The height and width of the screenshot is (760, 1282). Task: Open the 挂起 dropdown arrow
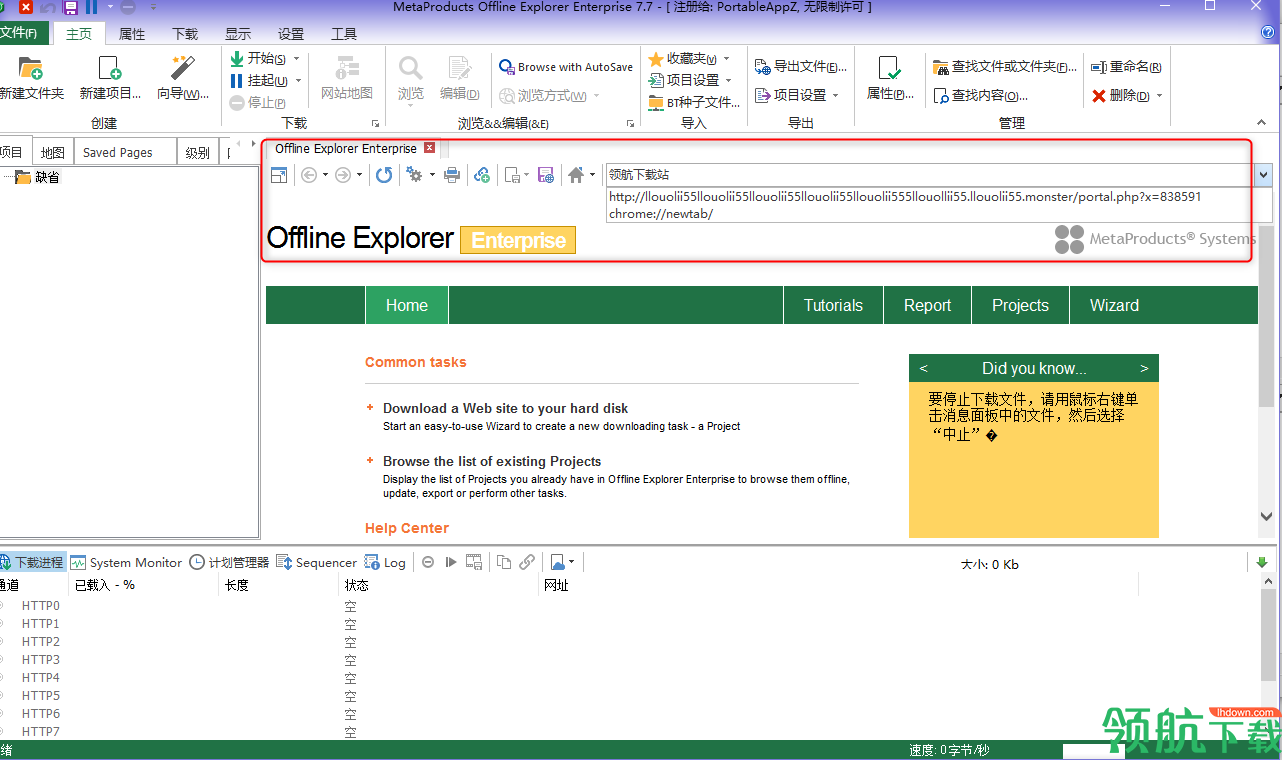(297, 80)
